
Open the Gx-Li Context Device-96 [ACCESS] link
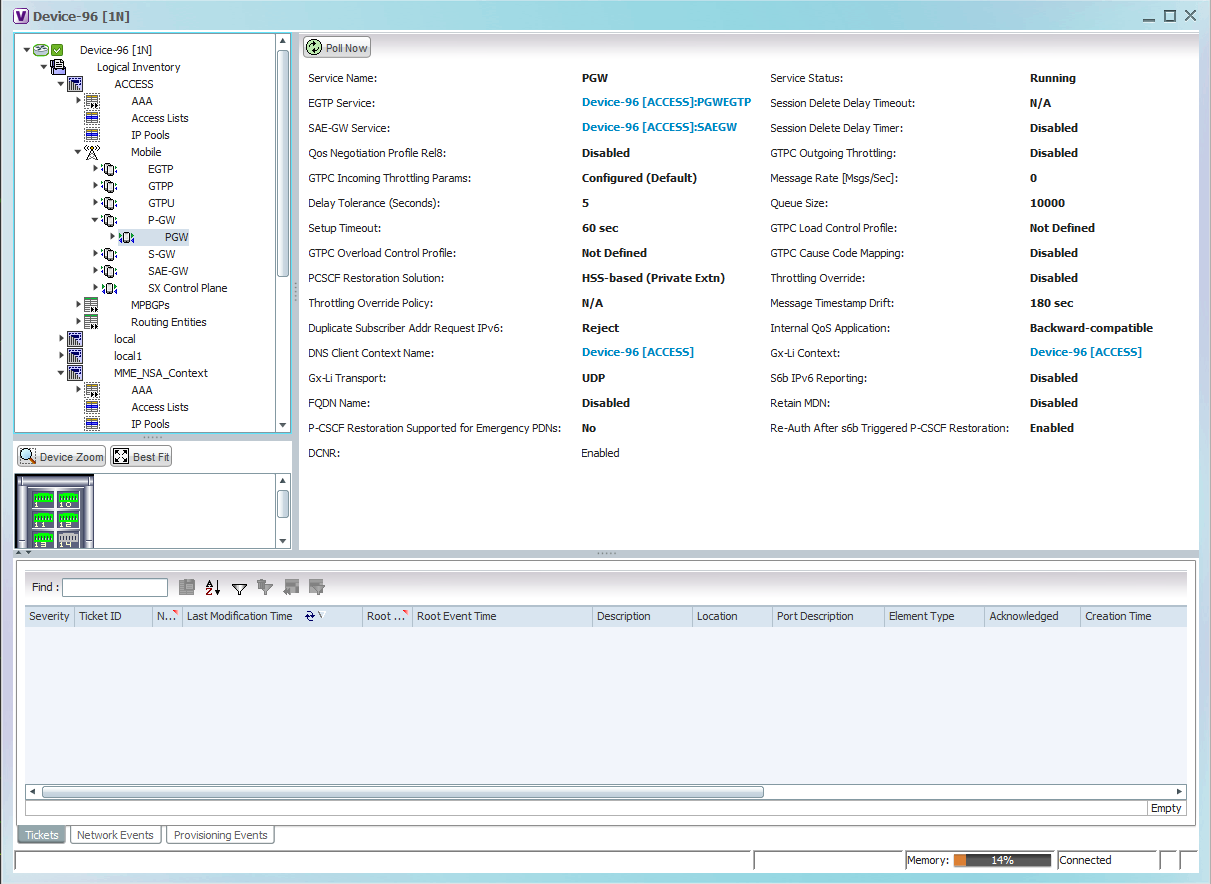point(1085,353)
